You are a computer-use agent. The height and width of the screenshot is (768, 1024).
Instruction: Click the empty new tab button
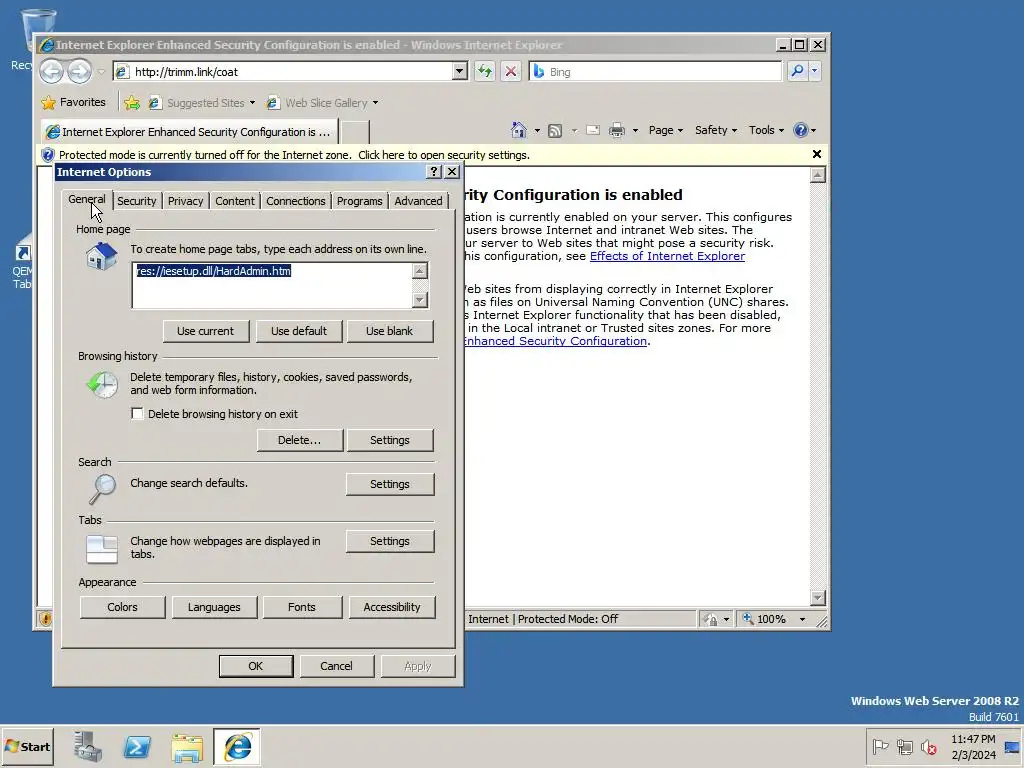pos(355,131)
